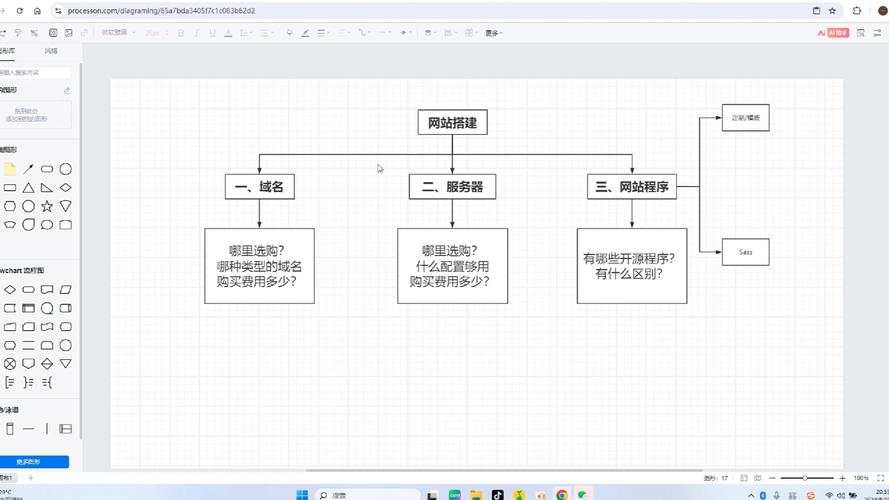Select the 有哪些开源程序 question box
Image resolution: width=889 pixels, height=500 pixels.
click(632, 266)
